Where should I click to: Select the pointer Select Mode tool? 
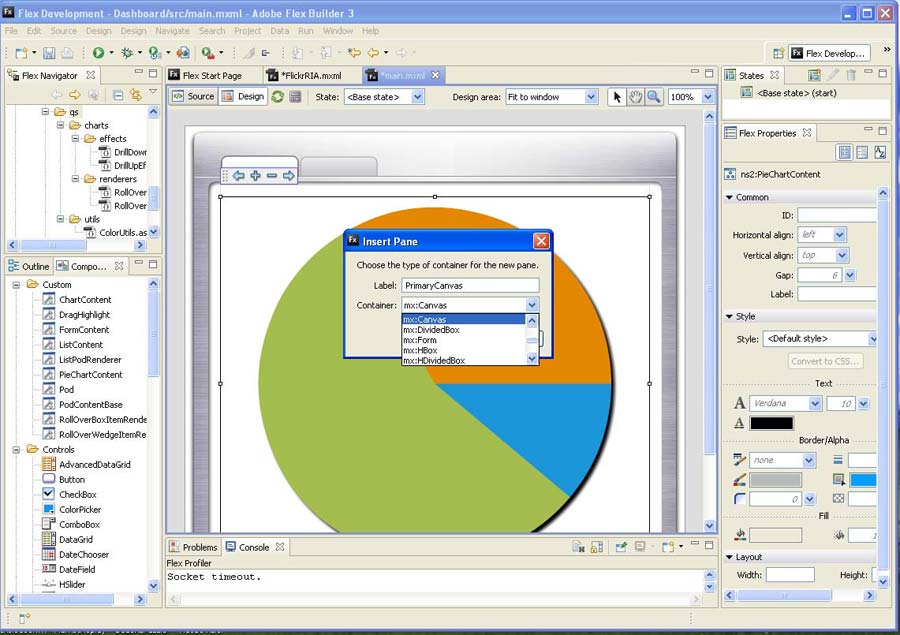coord(617,97)
